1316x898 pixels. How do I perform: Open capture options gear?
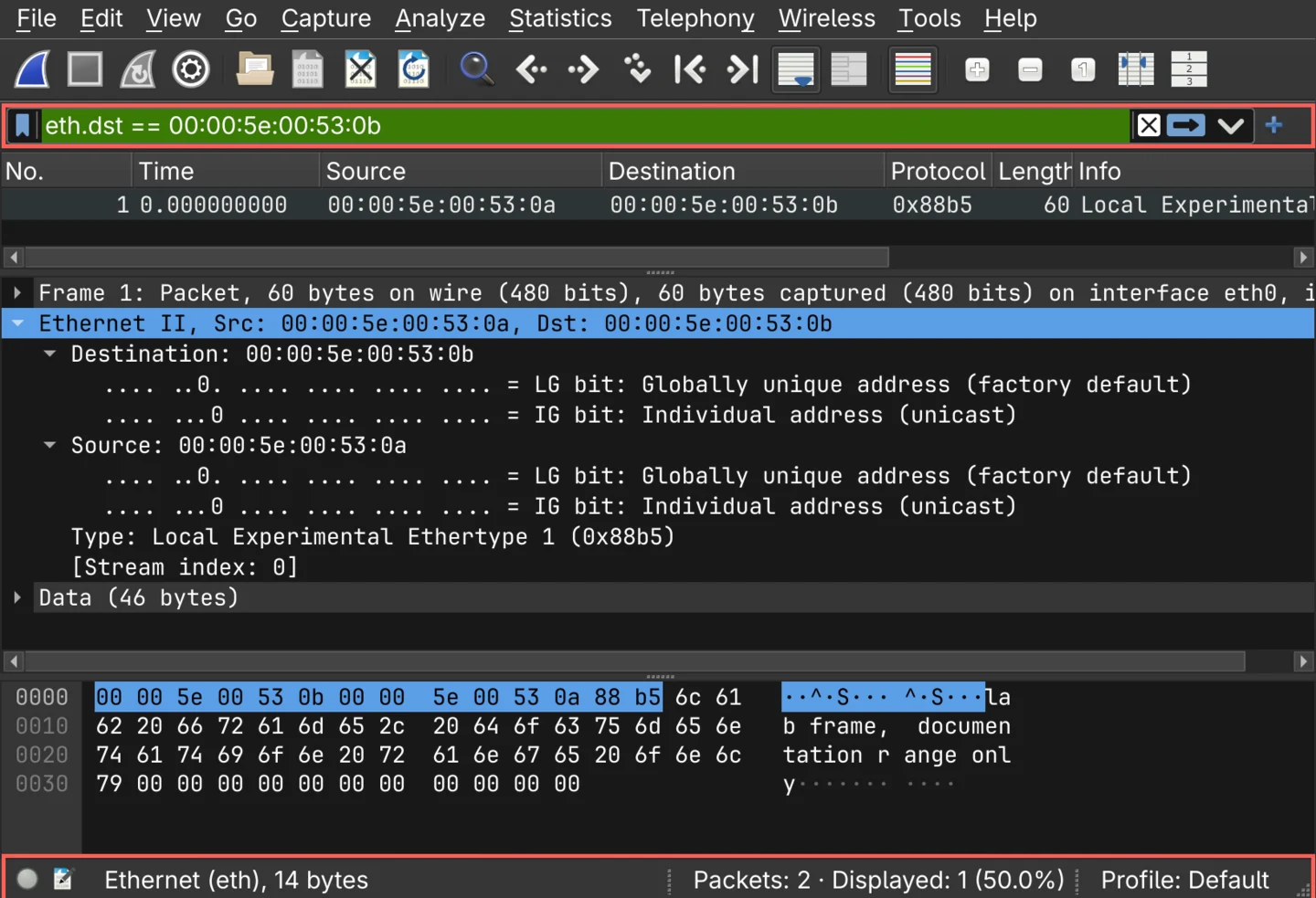coord(191,69)
